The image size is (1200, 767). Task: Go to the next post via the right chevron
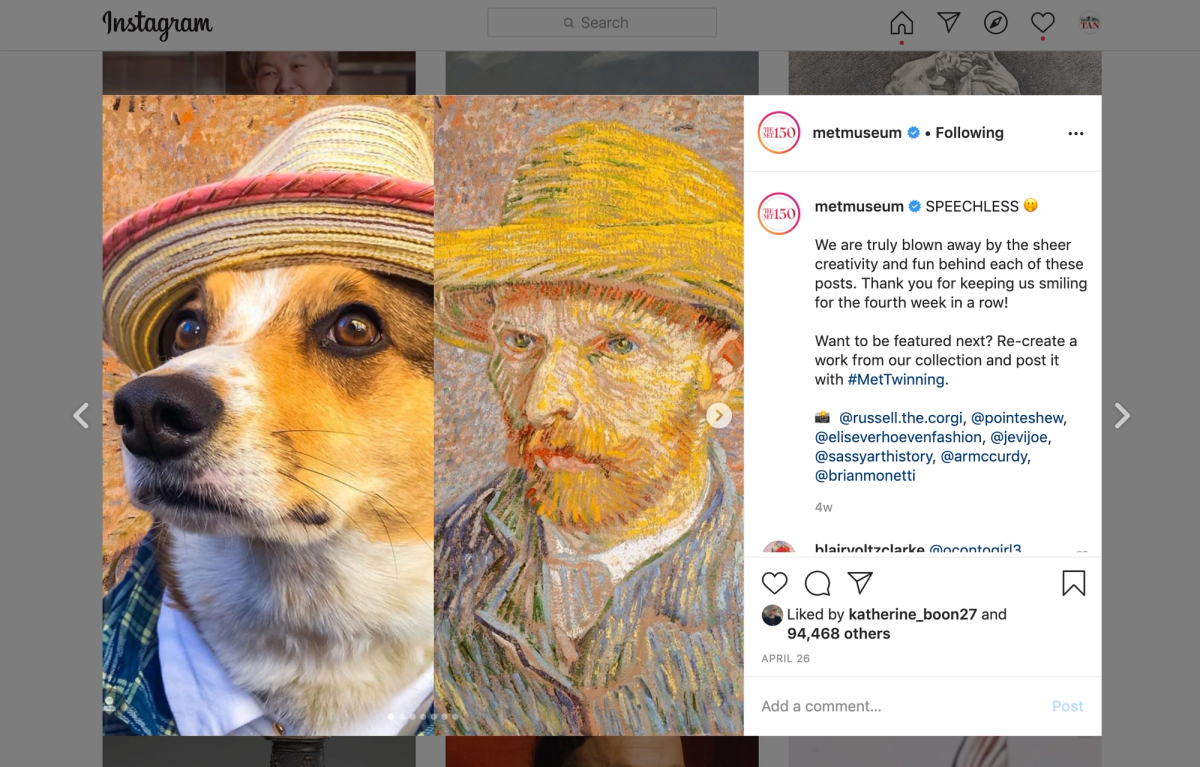pyautogui.click(x=1122, y=415)
